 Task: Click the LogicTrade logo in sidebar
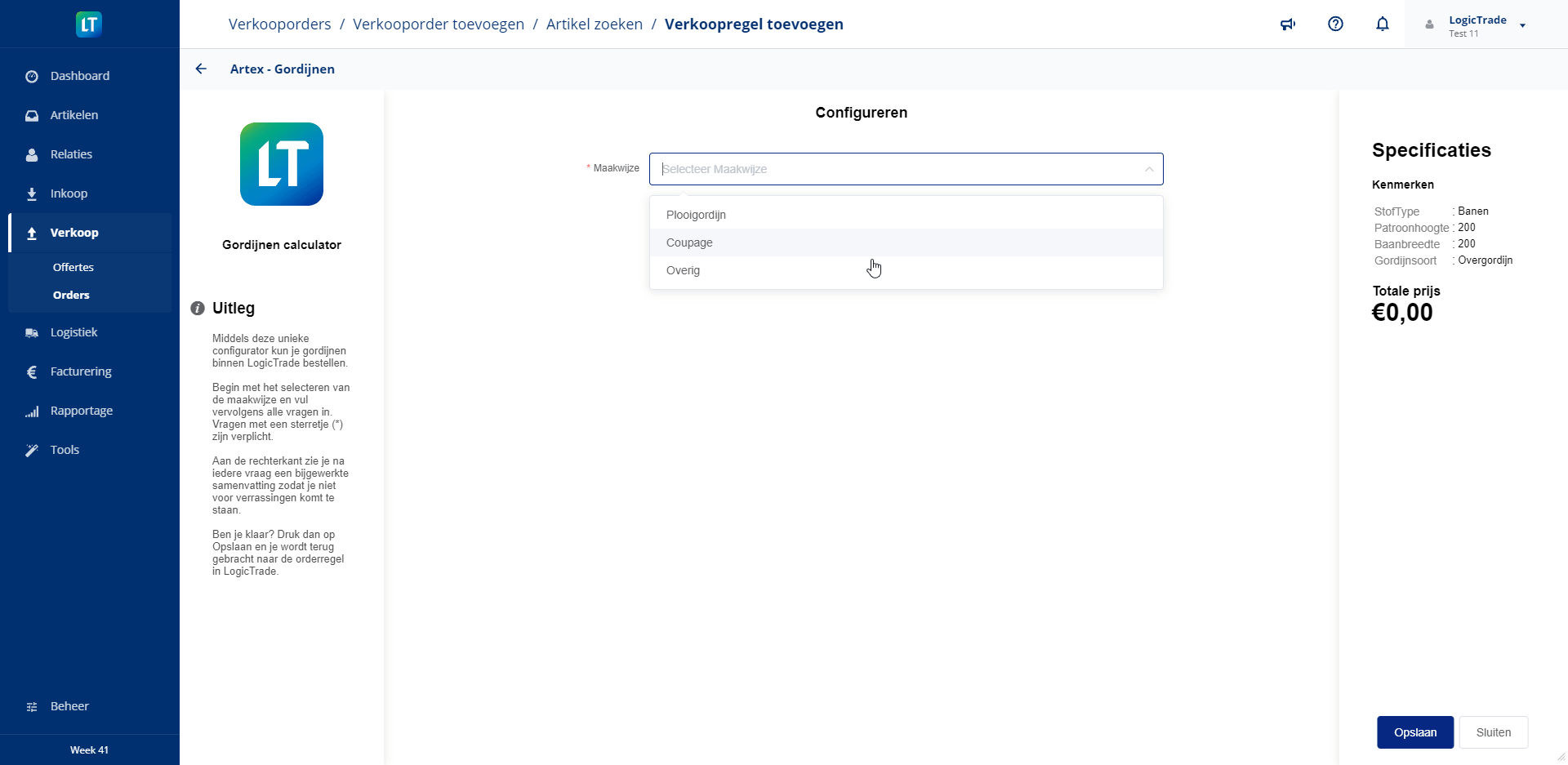coord(89,24)
